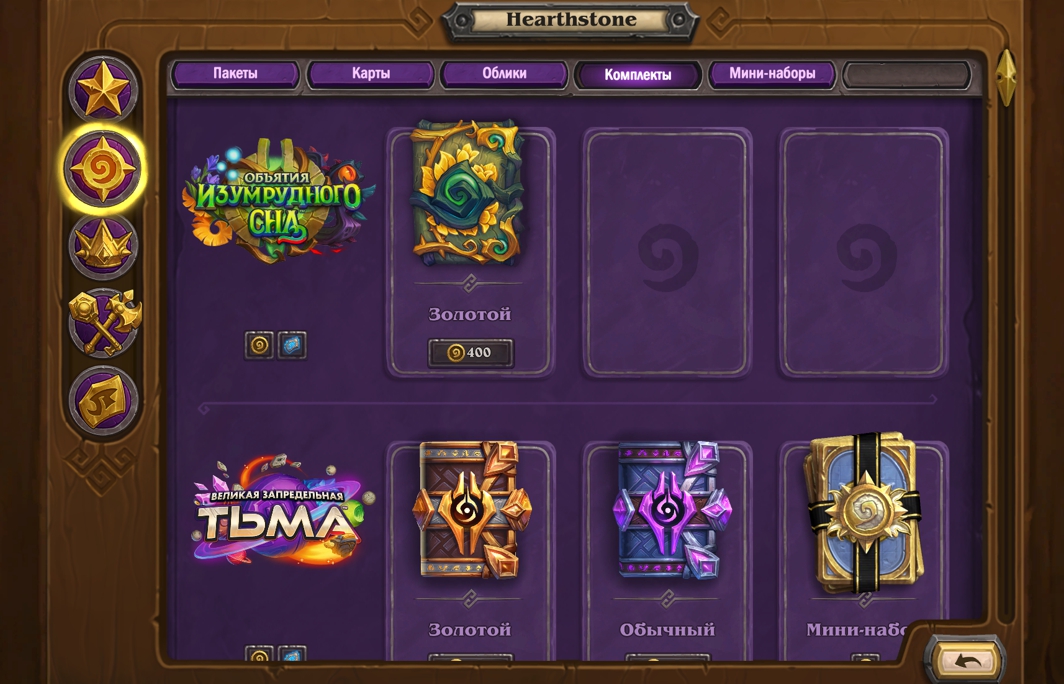Select the Hearthstone swirl sidebar category
Image resolution: width=1064 pixels, height=684 pixels.
(103, 168)
